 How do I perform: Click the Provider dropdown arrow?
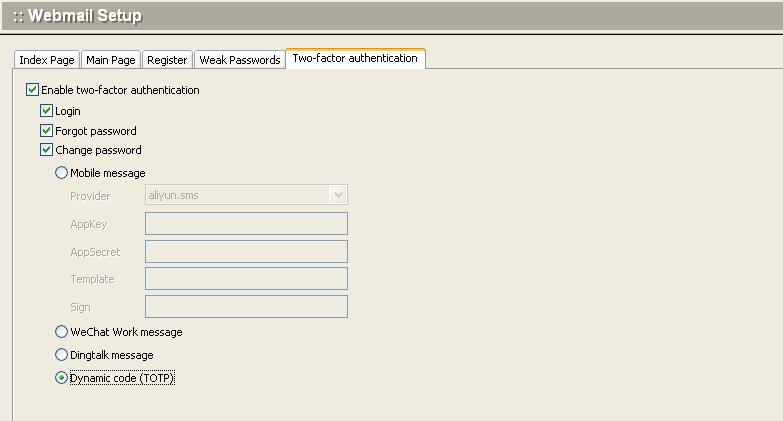[x=338, y=195]
